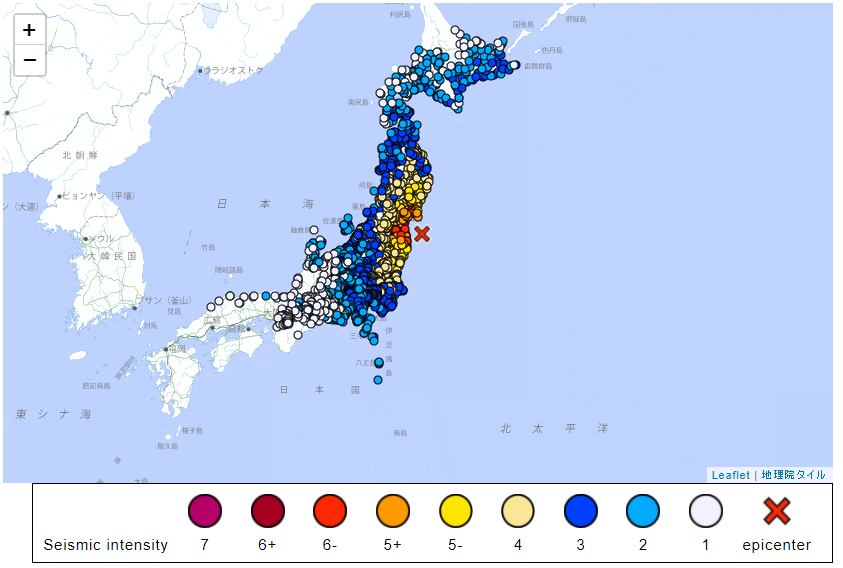Screen dimensions: 843x568
Task: Click the intensity 7 purple legend circle
Action: [205, 511]
